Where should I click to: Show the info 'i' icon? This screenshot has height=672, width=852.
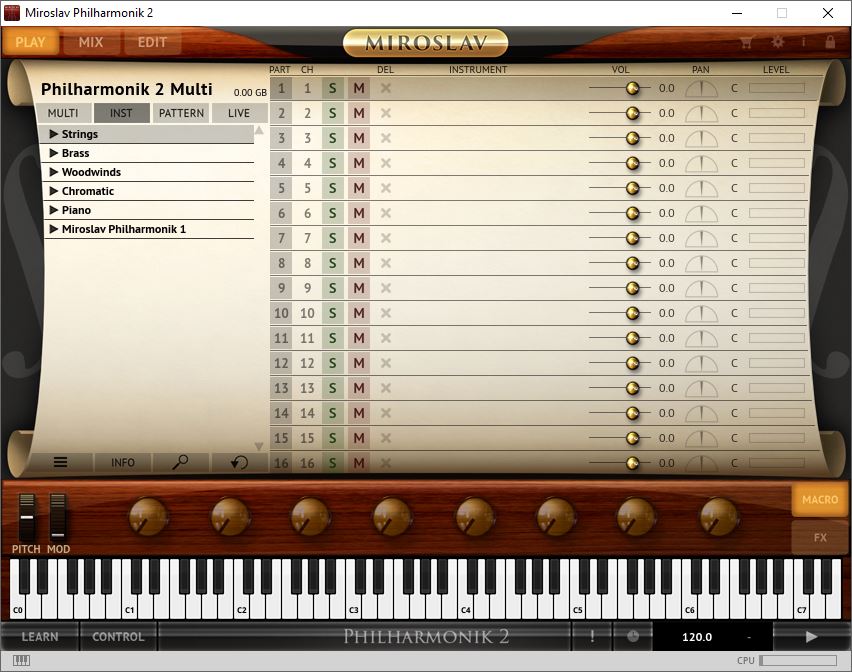(804, 42)
